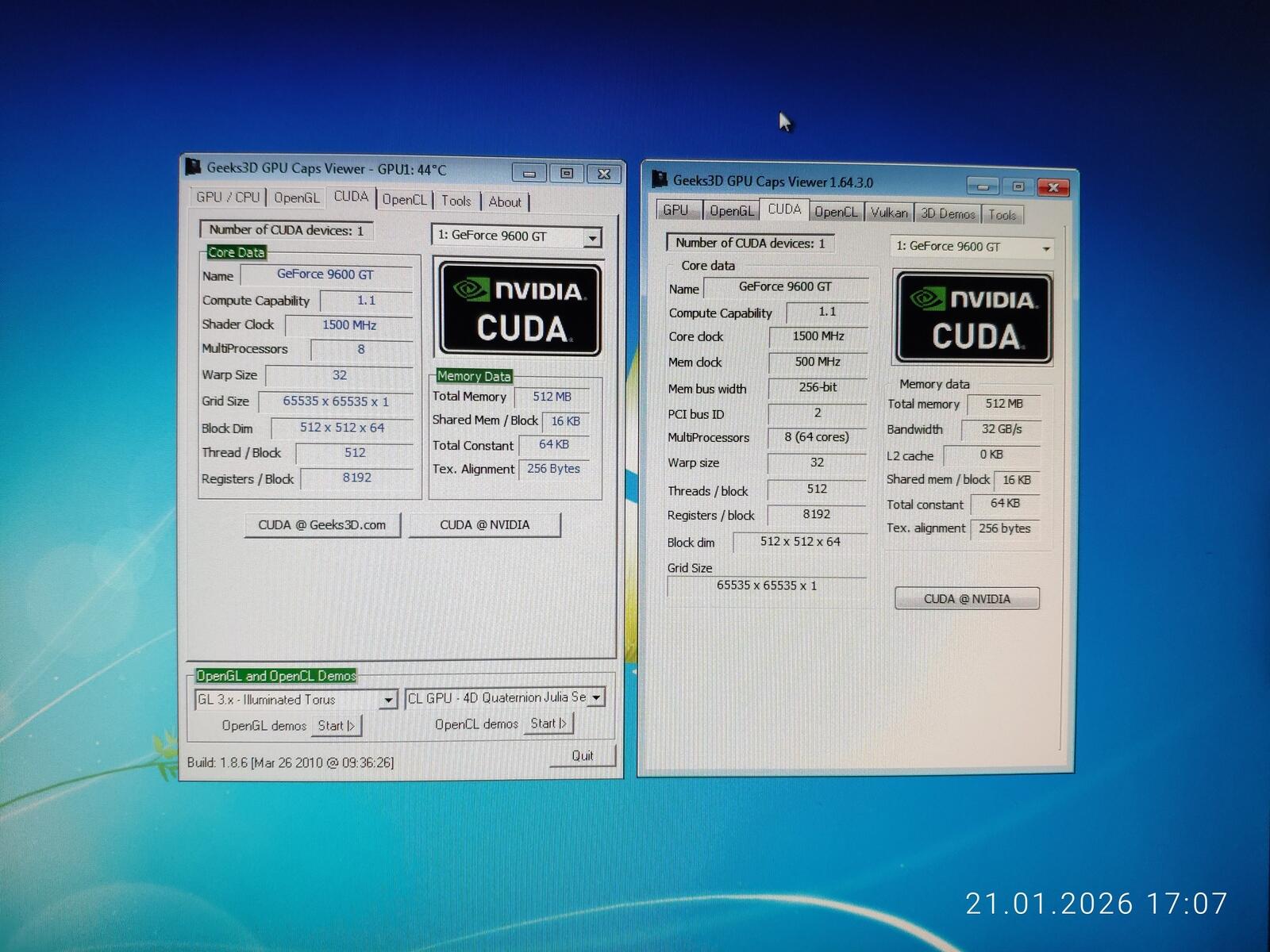This screenshot has width=1270, height=952.
Task: Click the Core clock 1500 MHz field
Action: [x=818, y=336]
